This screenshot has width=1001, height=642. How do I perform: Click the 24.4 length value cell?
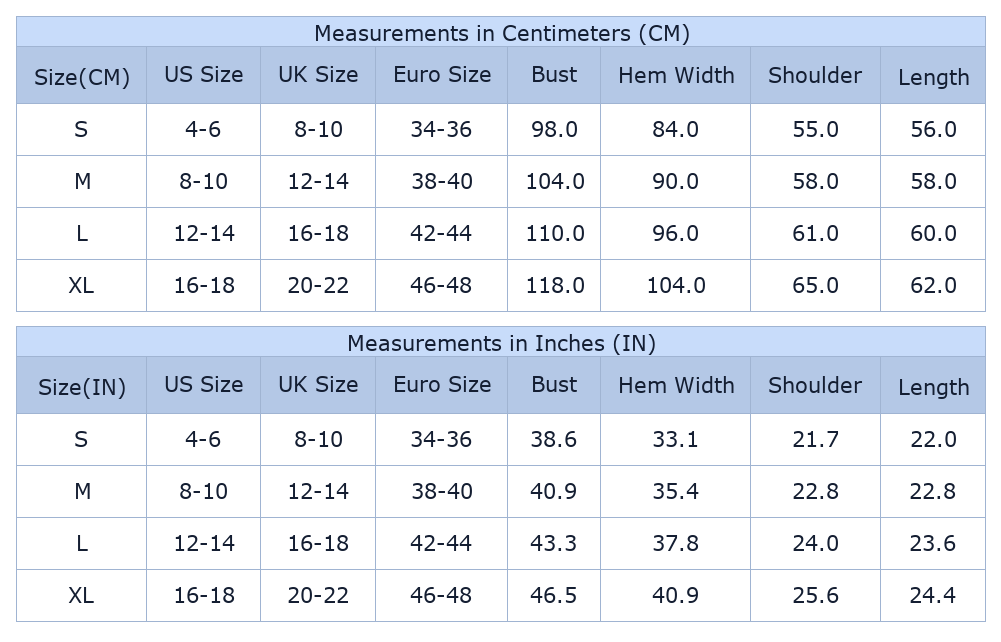(933, 595)
